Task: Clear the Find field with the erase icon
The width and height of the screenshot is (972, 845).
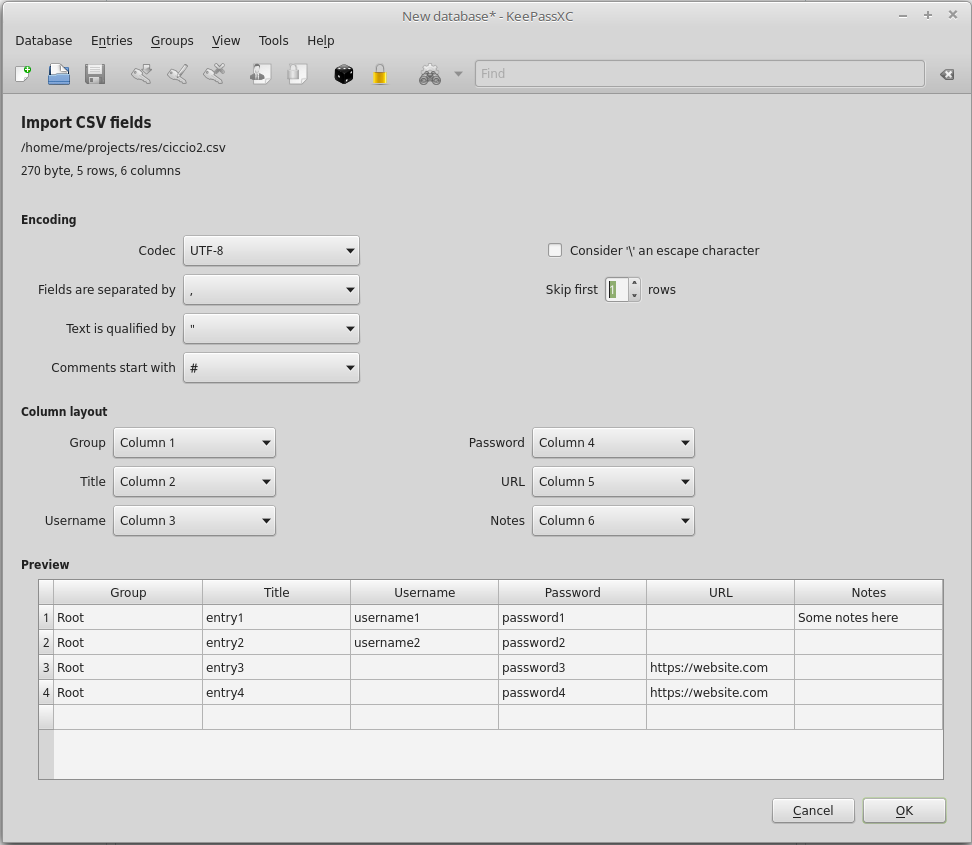Action: coord(946,74)
